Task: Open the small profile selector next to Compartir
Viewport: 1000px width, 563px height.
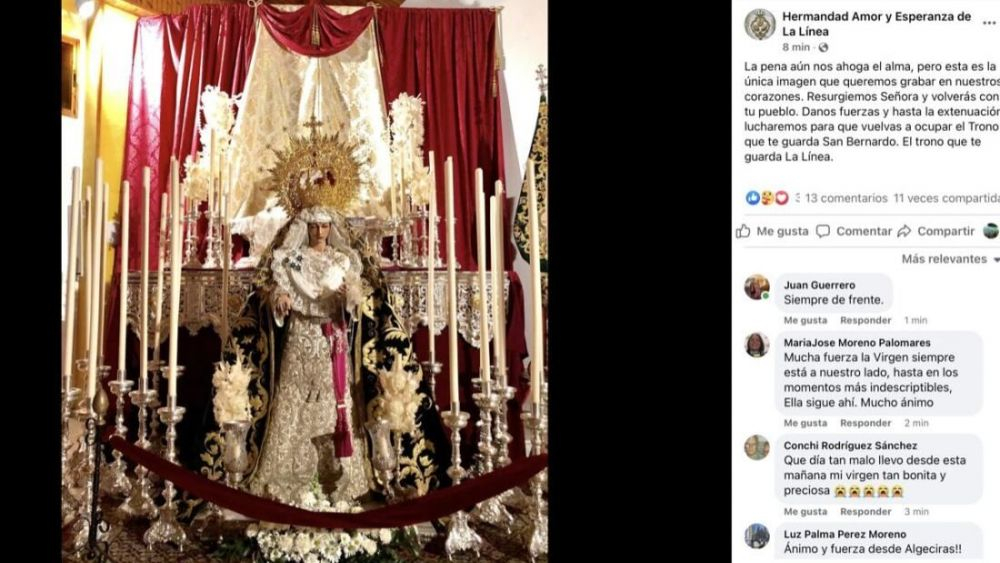Action: tap(990, 231)
